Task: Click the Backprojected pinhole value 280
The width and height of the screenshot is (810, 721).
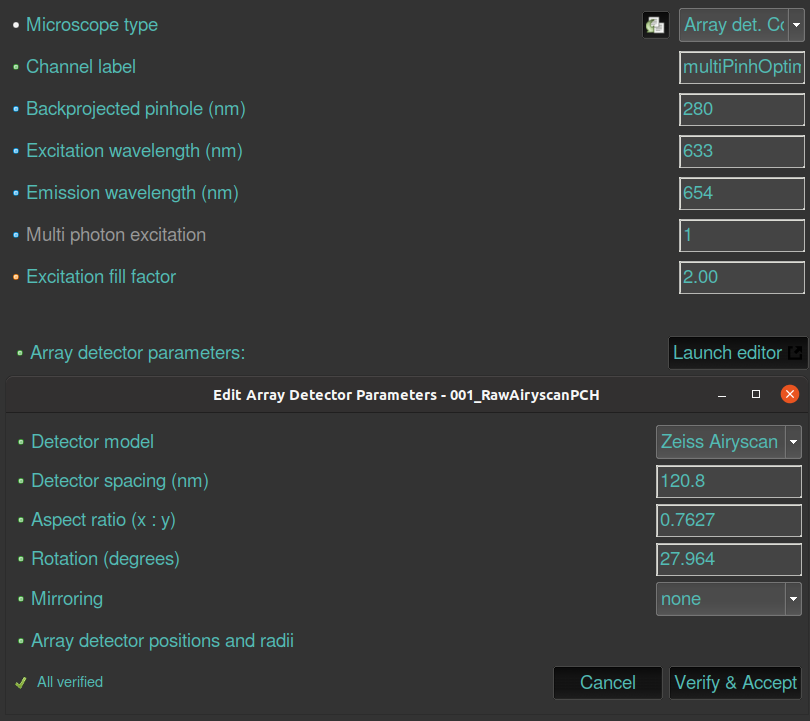Action: click(742, 109)
